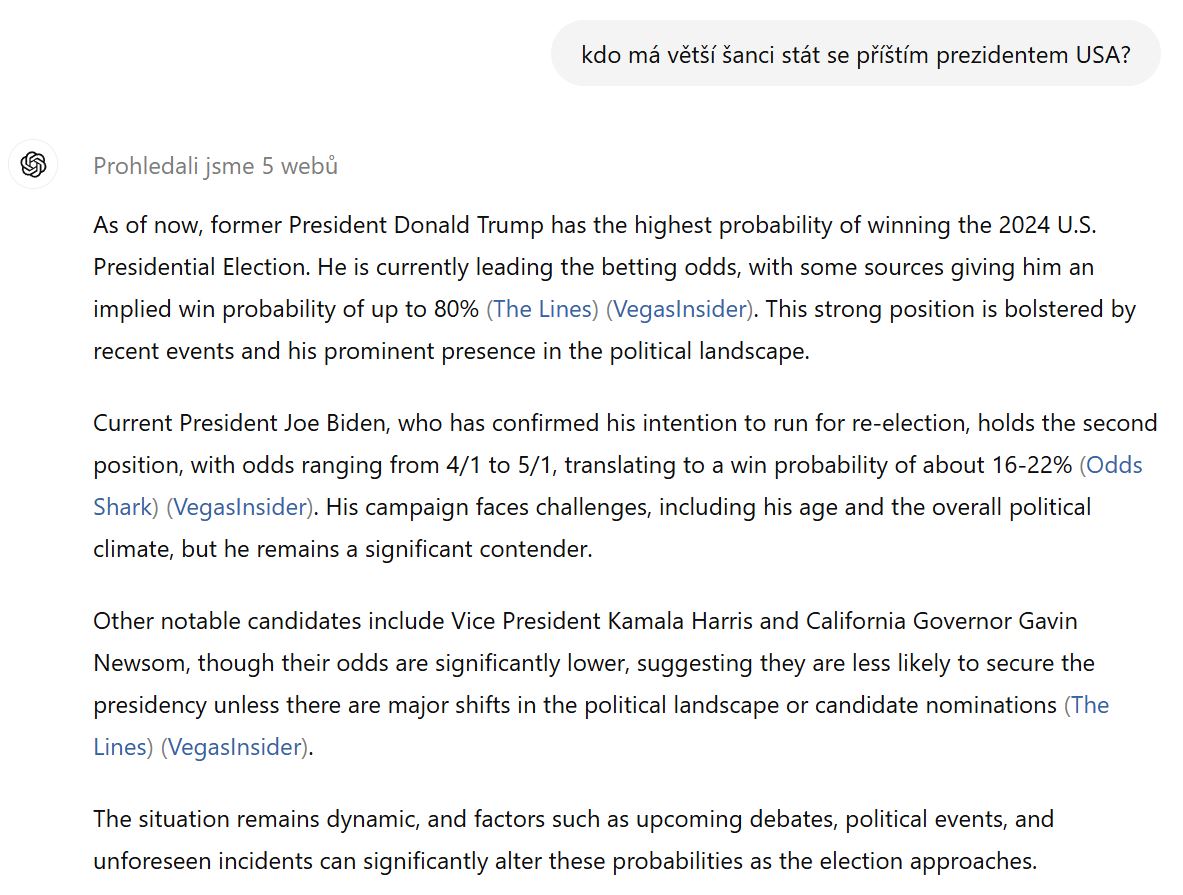This screenshot has width=1183, height=895.
Task: Click the '80%' probability figure
Action: [x=456, y=309]
